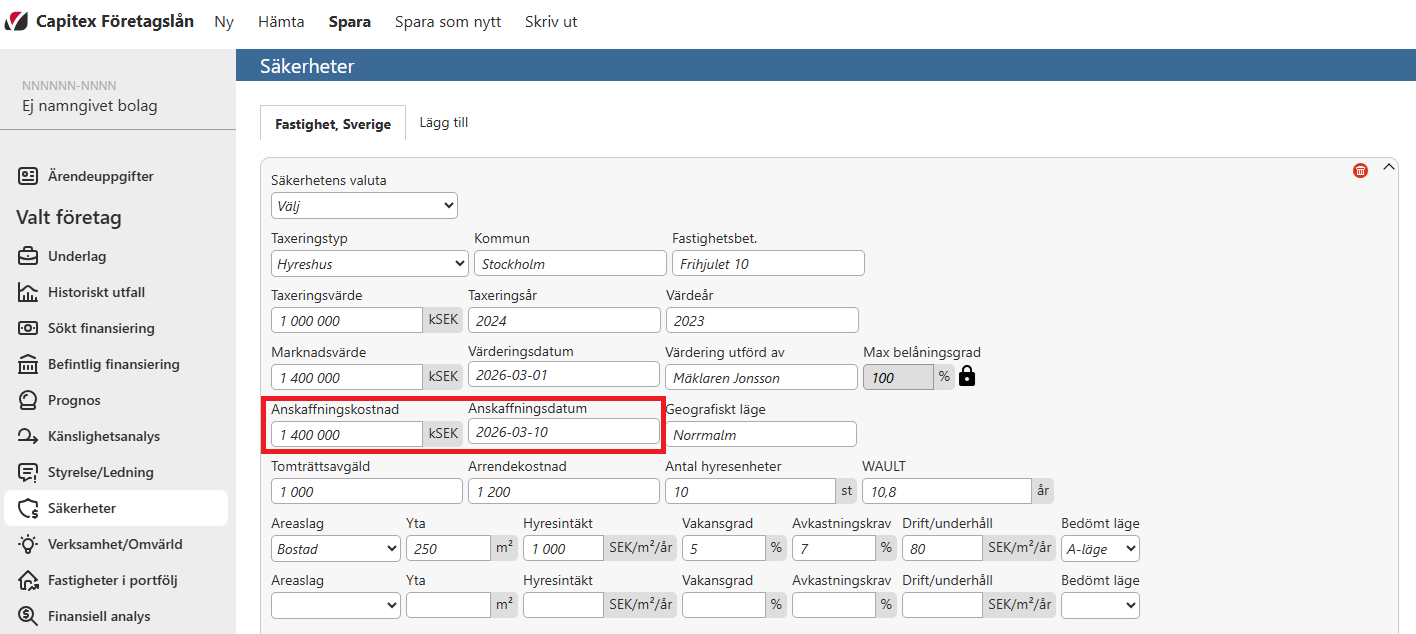Click the Drift/underhåll field showing 80

tap(942, 548)
